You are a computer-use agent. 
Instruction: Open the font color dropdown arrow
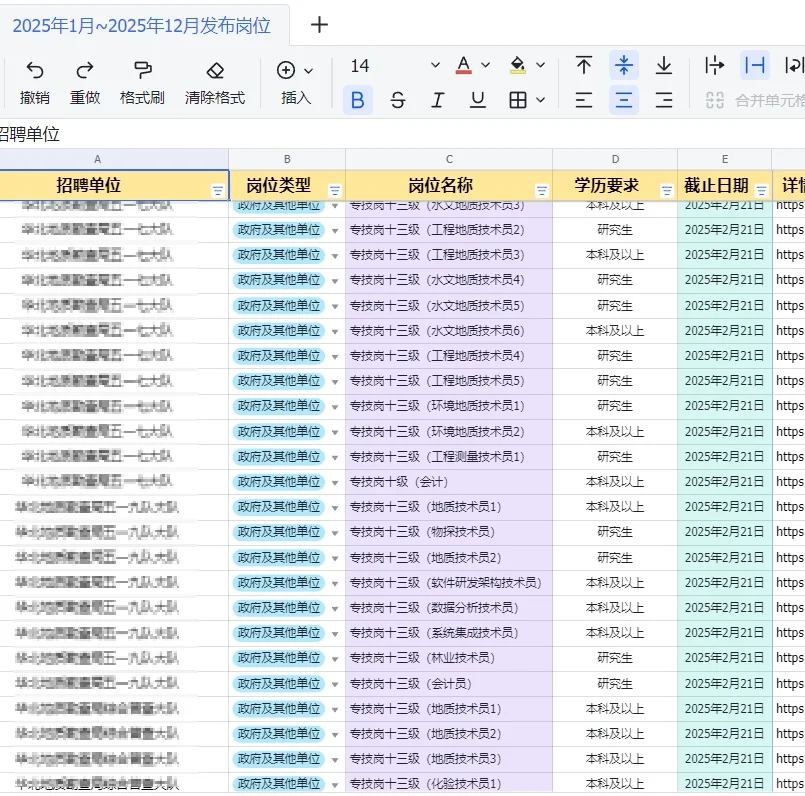point(486,65)
